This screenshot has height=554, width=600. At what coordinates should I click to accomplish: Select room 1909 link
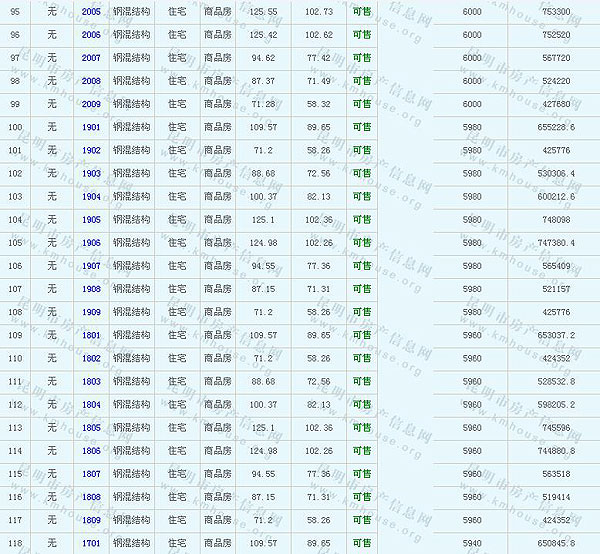coord(91,312)
